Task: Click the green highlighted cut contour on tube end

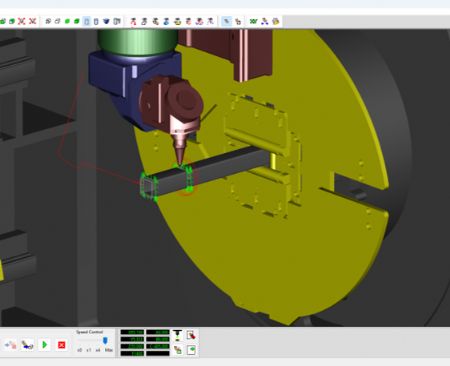Action: [149, 187]
